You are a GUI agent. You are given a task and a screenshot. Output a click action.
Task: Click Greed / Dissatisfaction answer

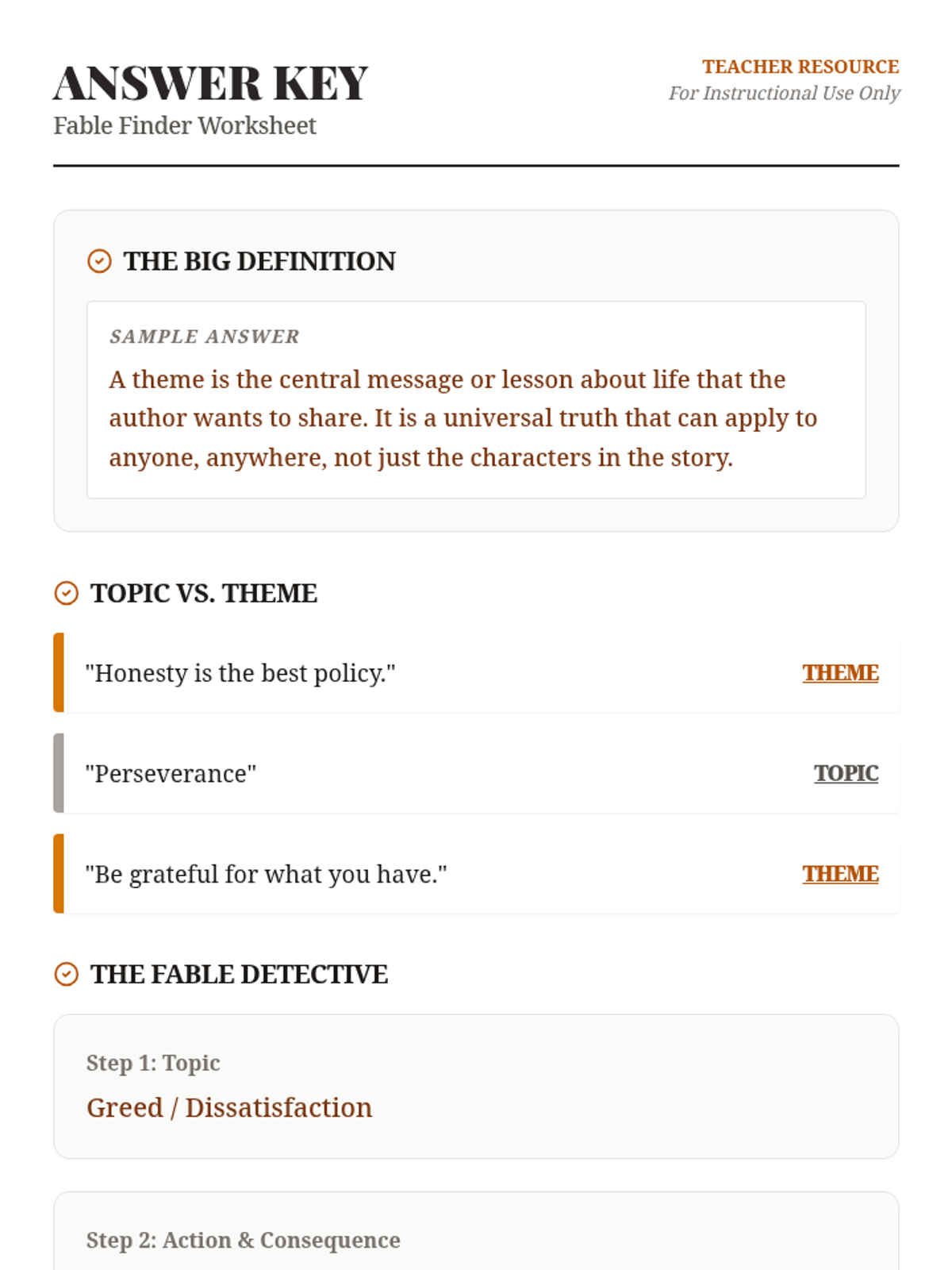[229, 1107]
